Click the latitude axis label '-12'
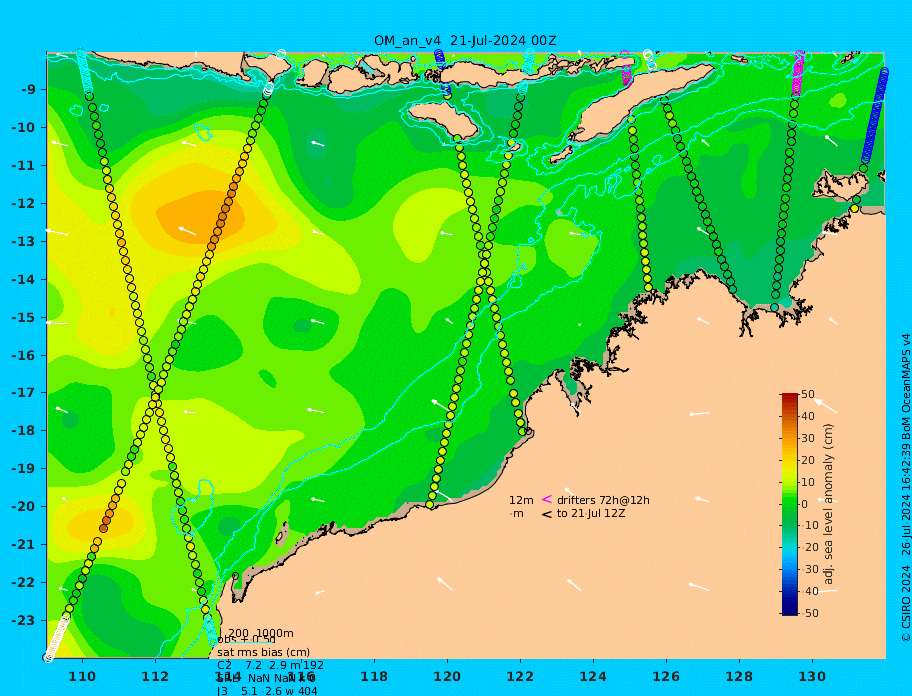912x696 pixels. (24, 204)
